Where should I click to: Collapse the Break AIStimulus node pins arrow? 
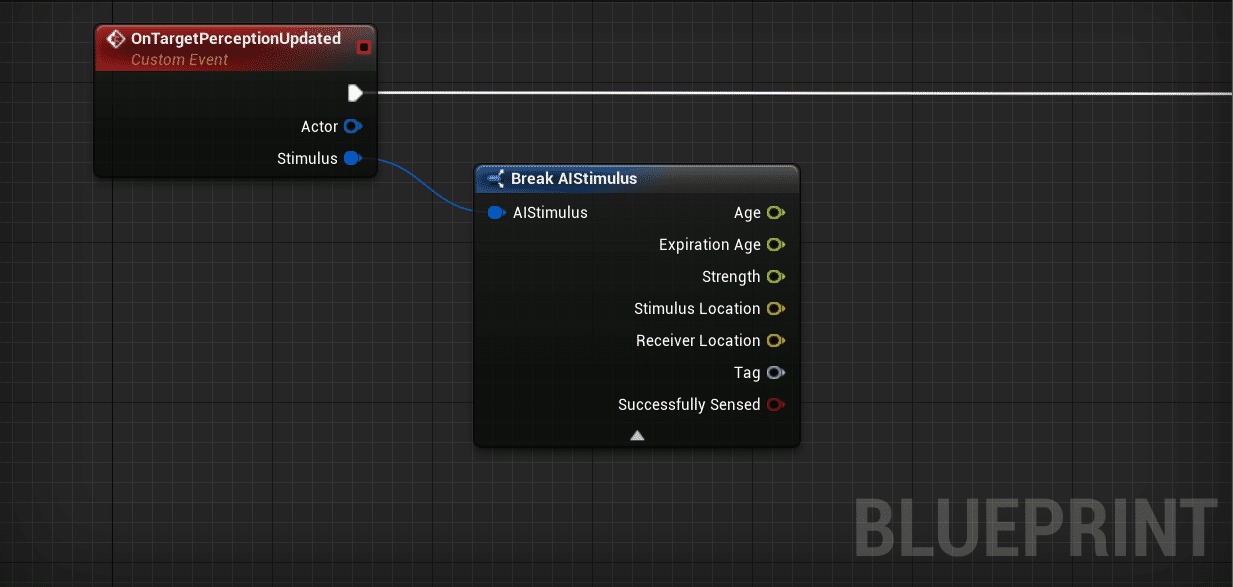click(637, 436)
